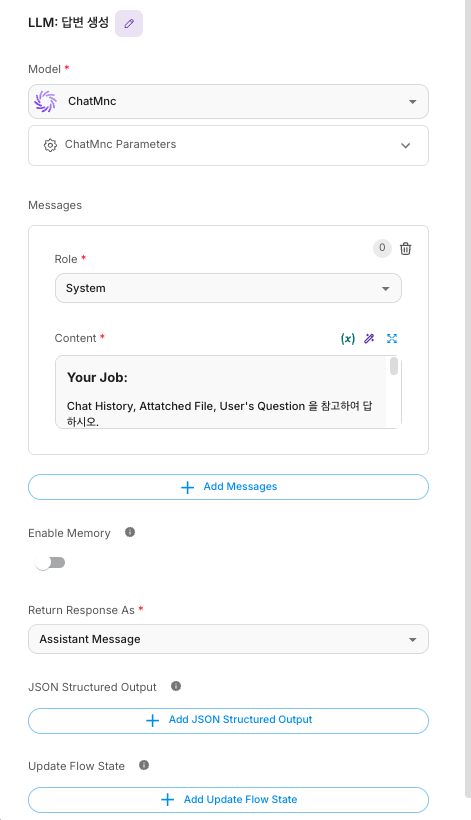The width and height of the screenshot is (471, 820).
Task: Click the ChatMnc model logo icon
Action: pos(45,101)
